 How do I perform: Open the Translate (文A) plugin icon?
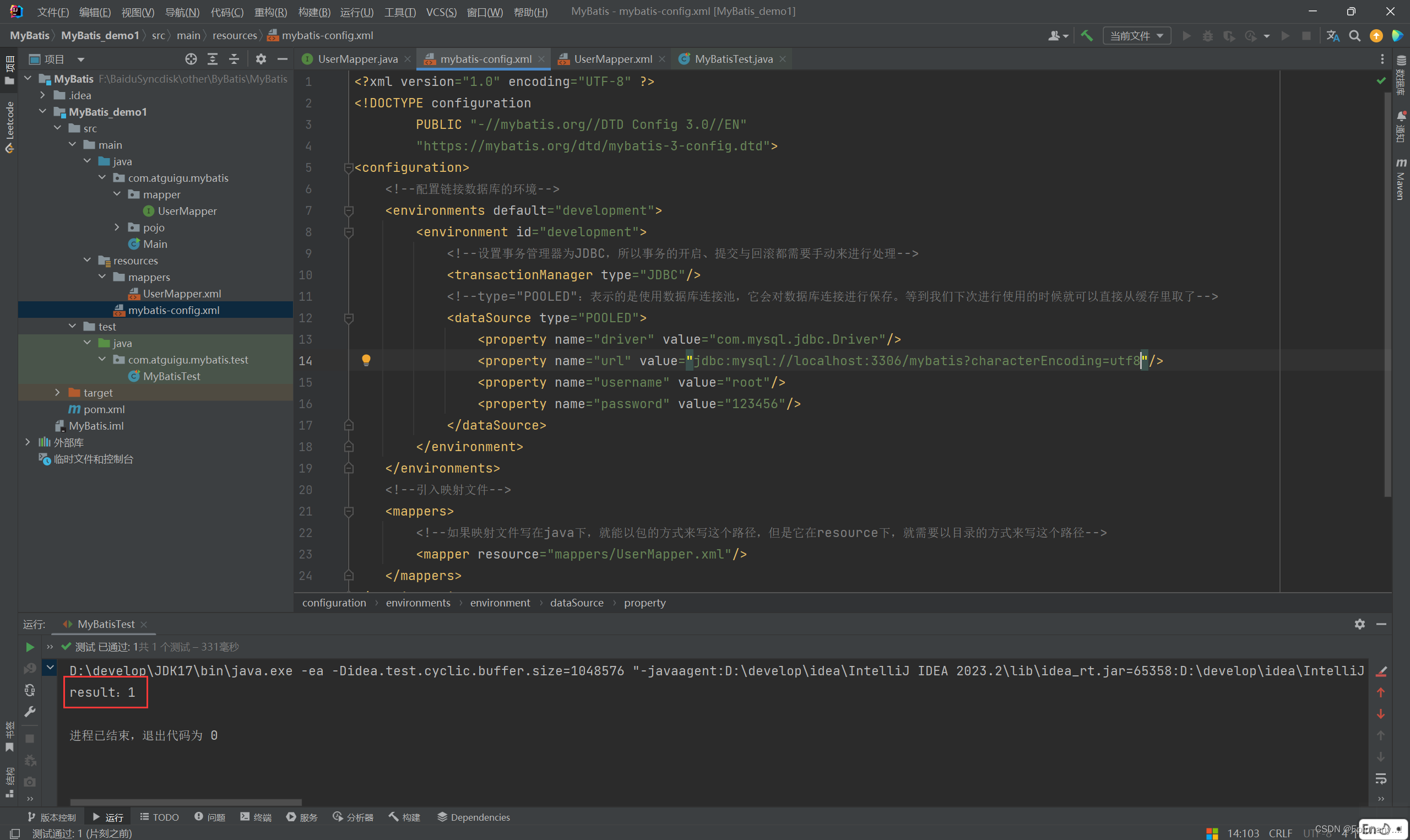tap(1332, 36)
